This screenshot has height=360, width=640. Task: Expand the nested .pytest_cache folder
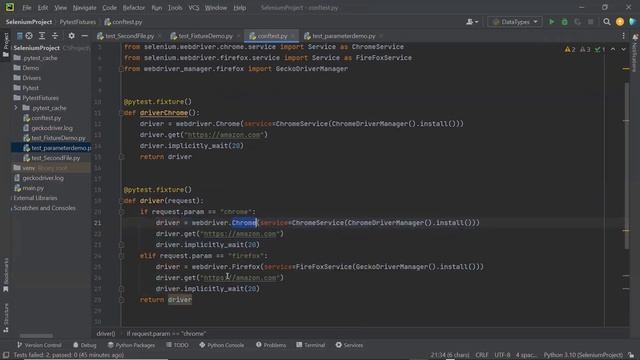click(x=16, y=108)
